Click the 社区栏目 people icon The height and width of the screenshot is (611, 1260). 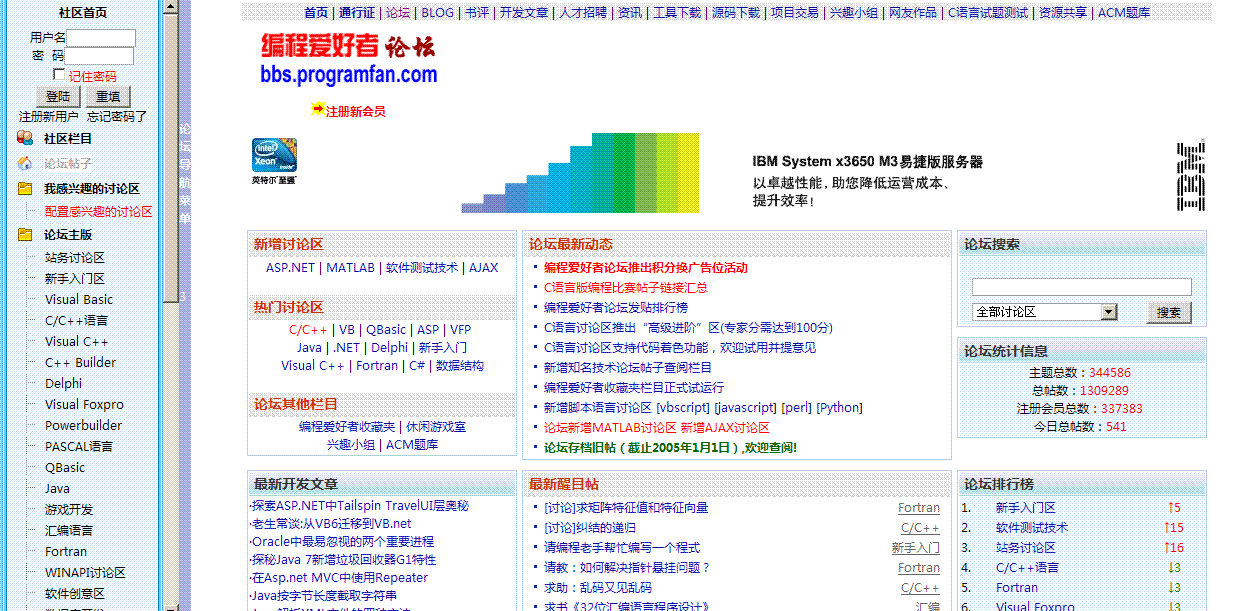(x=25, y=138)
